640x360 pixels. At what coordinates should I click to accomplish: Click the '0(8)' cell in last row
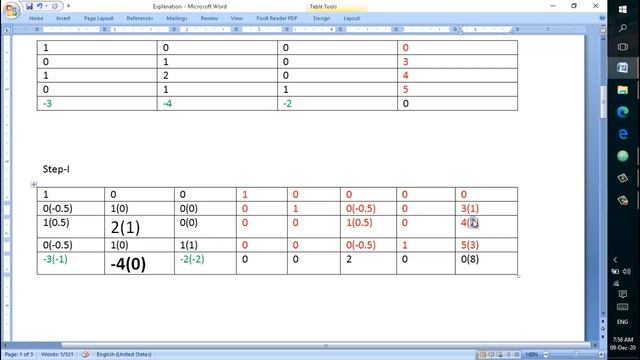[470, 259]
